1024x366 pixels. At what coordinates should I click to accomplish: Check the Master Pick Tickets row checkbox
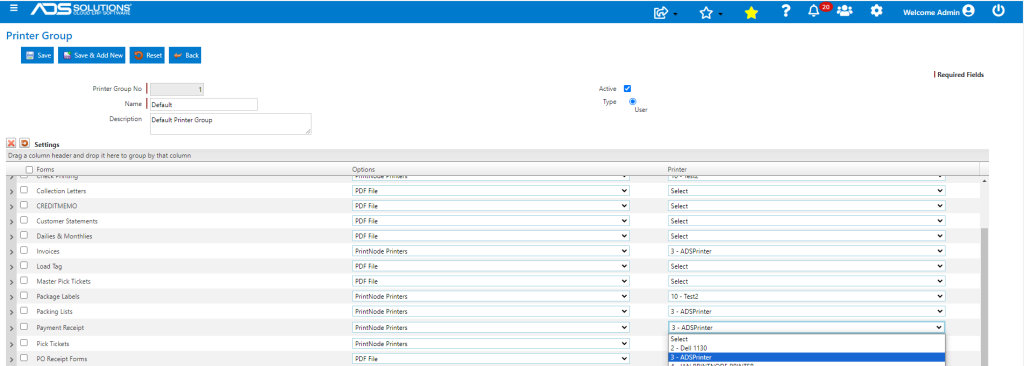tap(24, 280)
